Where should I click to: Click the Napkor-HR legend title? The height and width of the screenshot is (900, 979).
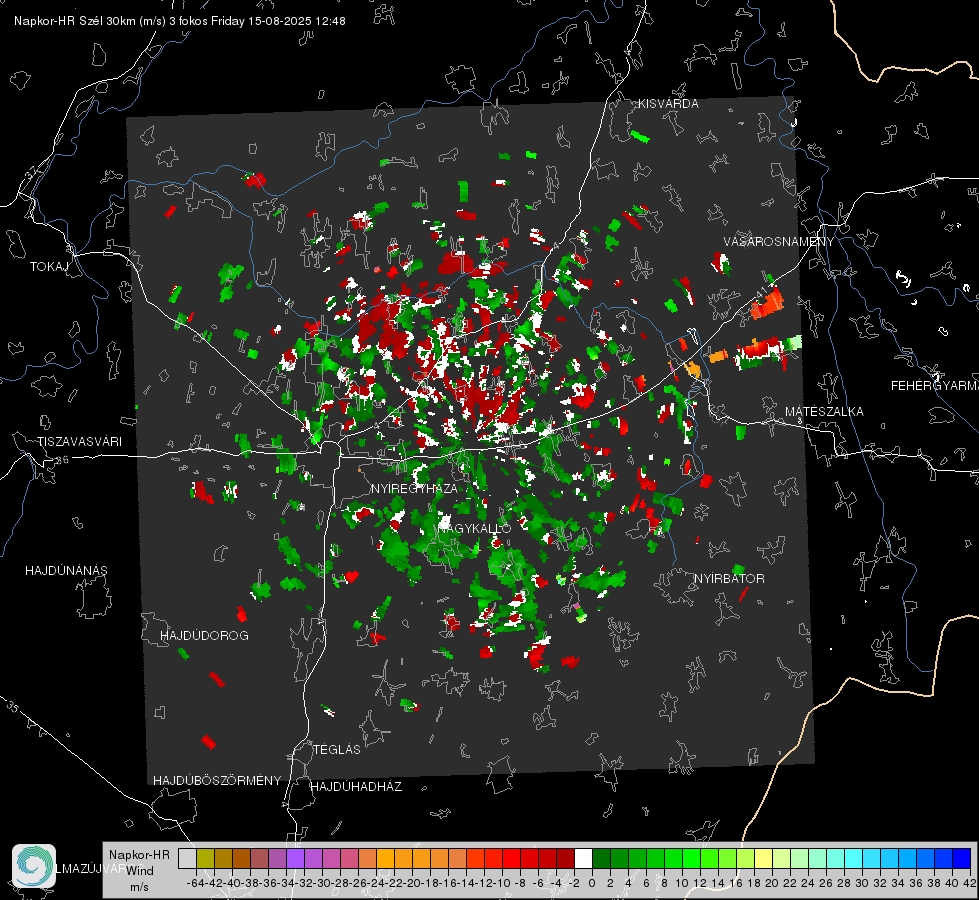coord(139,855)
